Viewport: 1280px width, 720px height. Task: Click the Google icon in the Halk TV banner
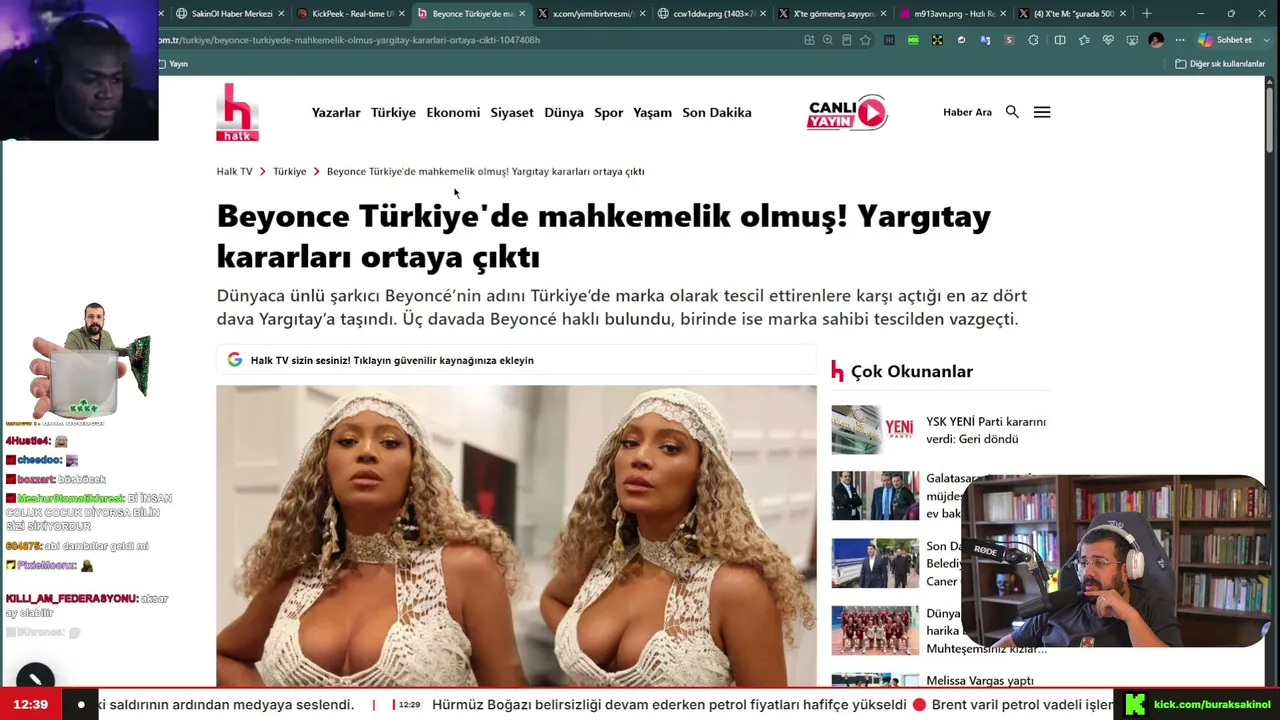235,360
